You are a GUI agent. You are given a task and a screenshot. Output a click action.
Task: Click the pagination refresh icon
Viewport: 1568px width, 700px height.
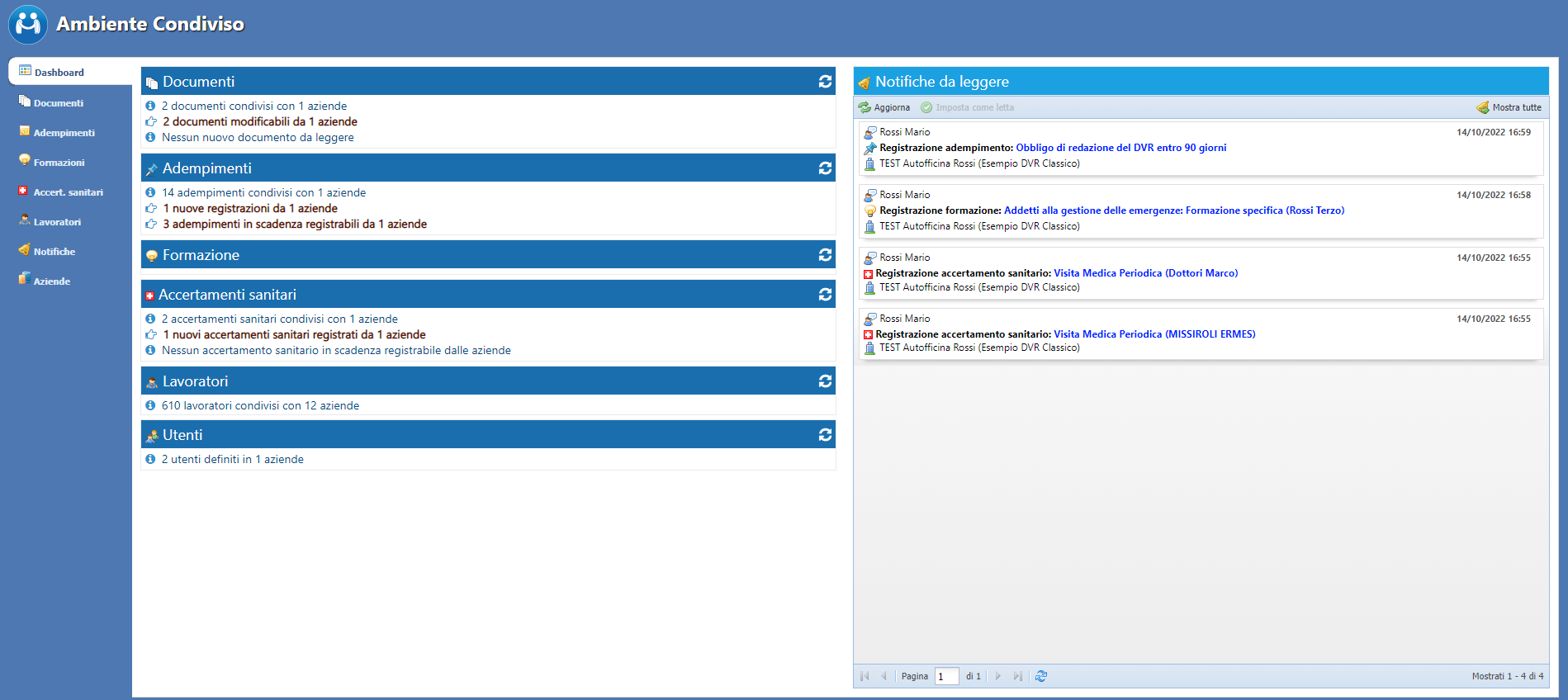pos(1041,676)
